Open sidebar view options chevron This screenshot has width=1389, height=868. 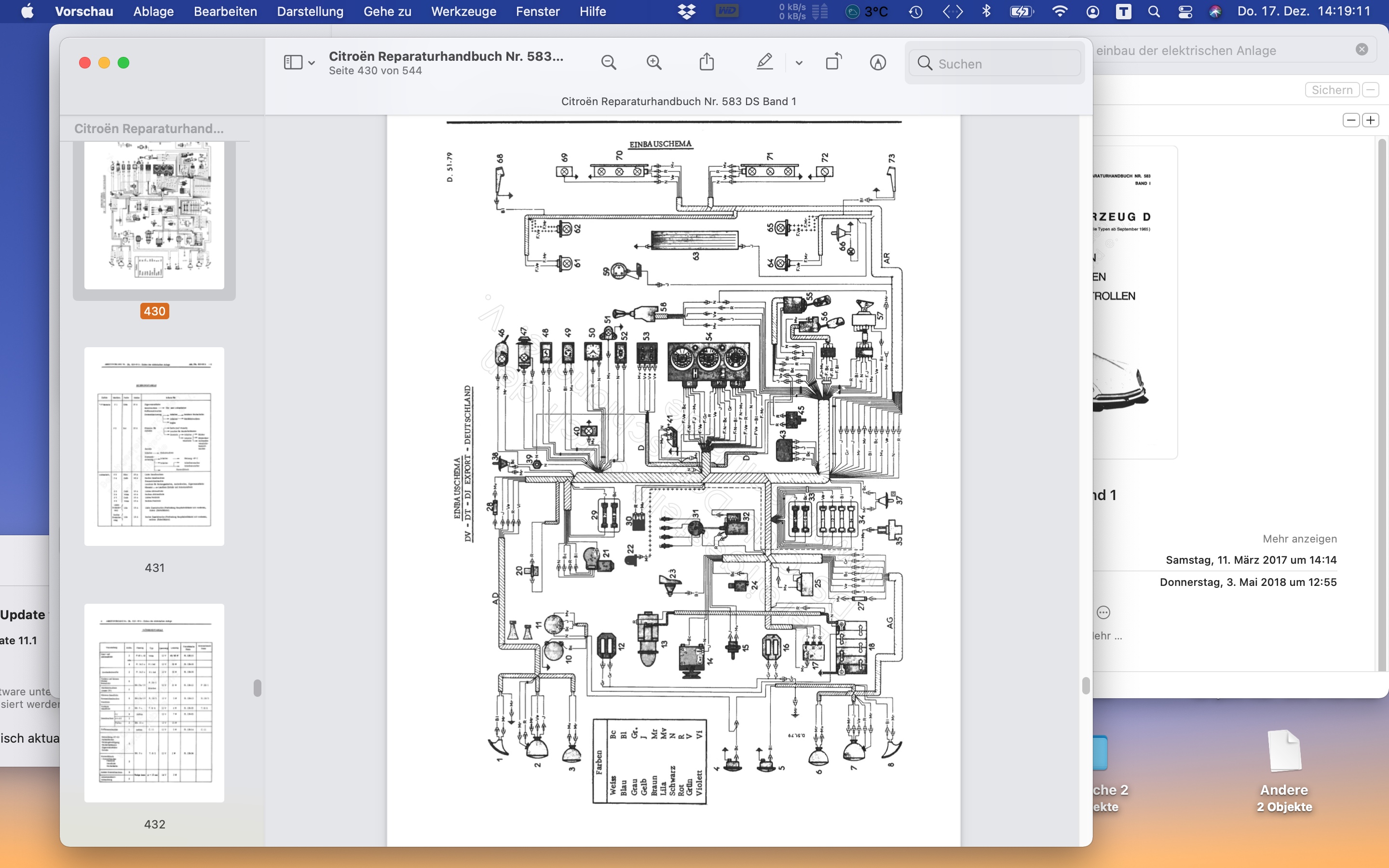tap(312, 63)
